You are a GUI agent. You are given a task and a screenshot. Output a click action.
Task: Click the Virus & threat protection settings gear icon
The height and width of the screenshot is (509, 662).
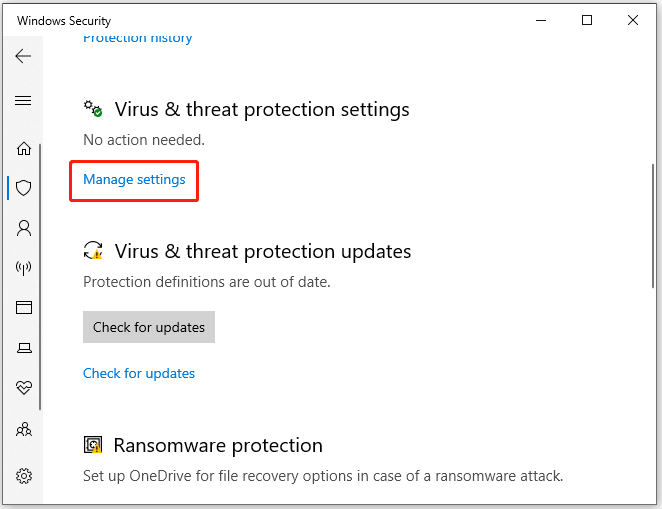coord(93,108)
